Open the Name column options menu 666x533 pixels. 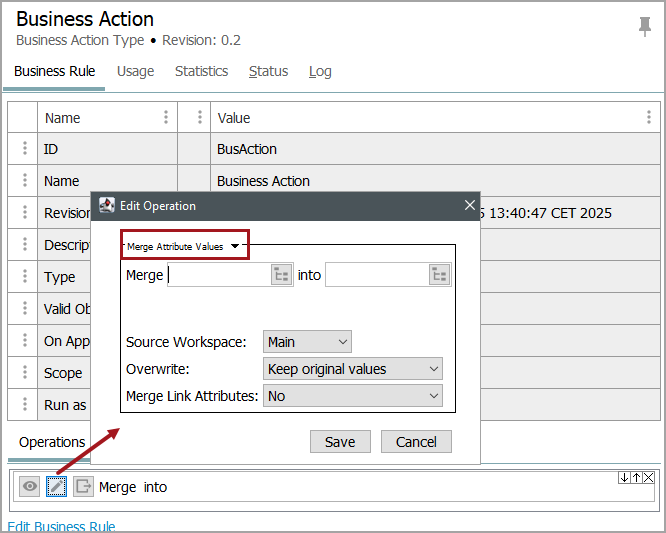[166, 117]
